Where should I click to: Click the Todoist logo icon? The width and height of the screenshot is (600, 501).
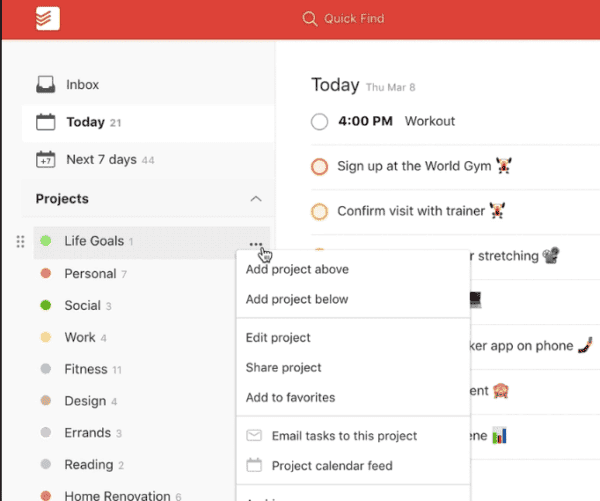pos(48,18)
